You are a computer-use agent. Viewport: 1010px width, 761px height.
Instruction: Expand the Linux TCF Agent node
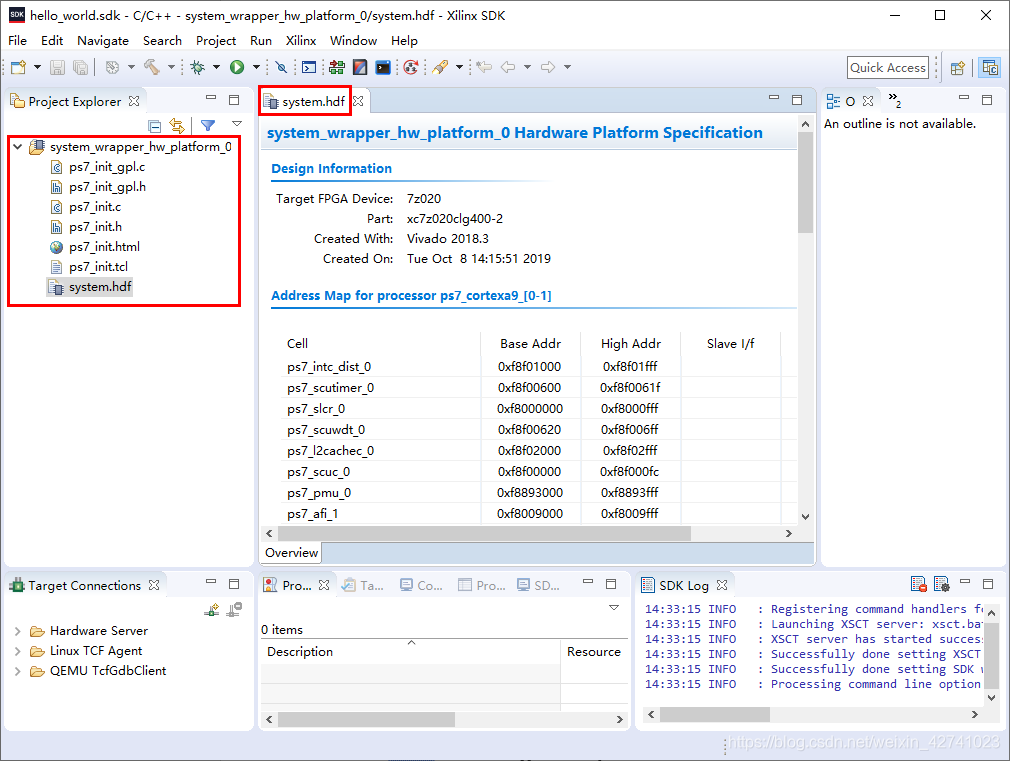point(18,651)
